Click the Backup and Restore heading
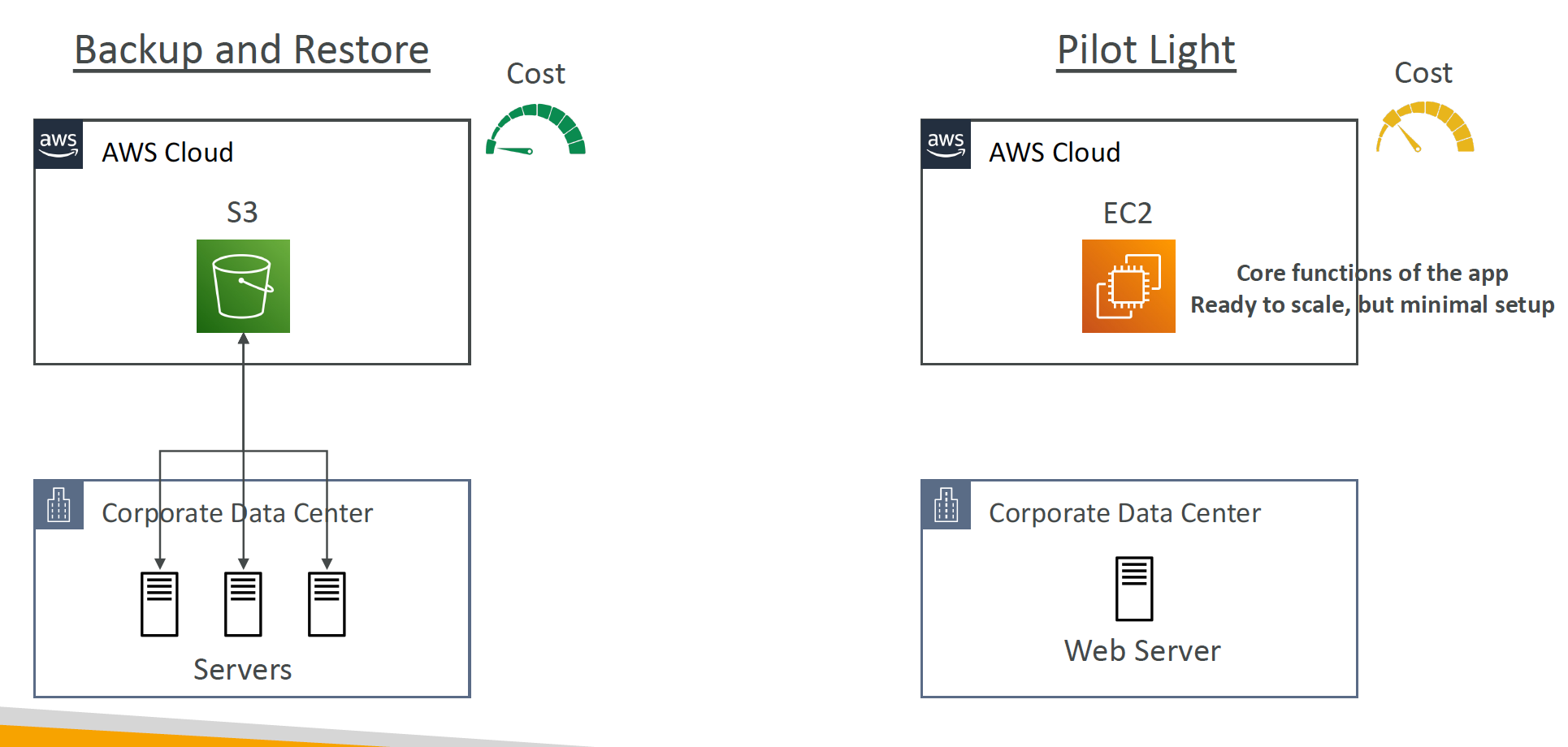The height and width of the screenshot is (747, 1568). tap(252, 50)
